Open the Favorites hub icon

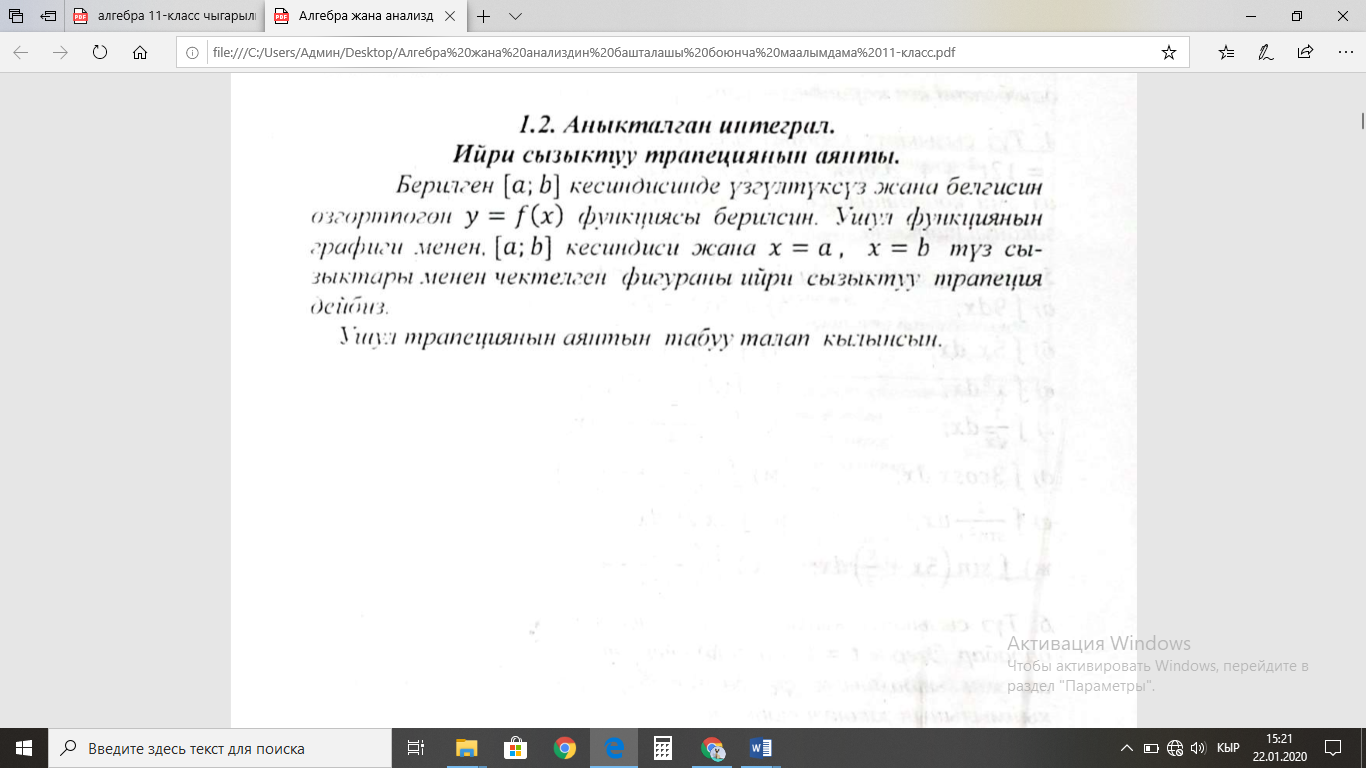point(1226,52)
